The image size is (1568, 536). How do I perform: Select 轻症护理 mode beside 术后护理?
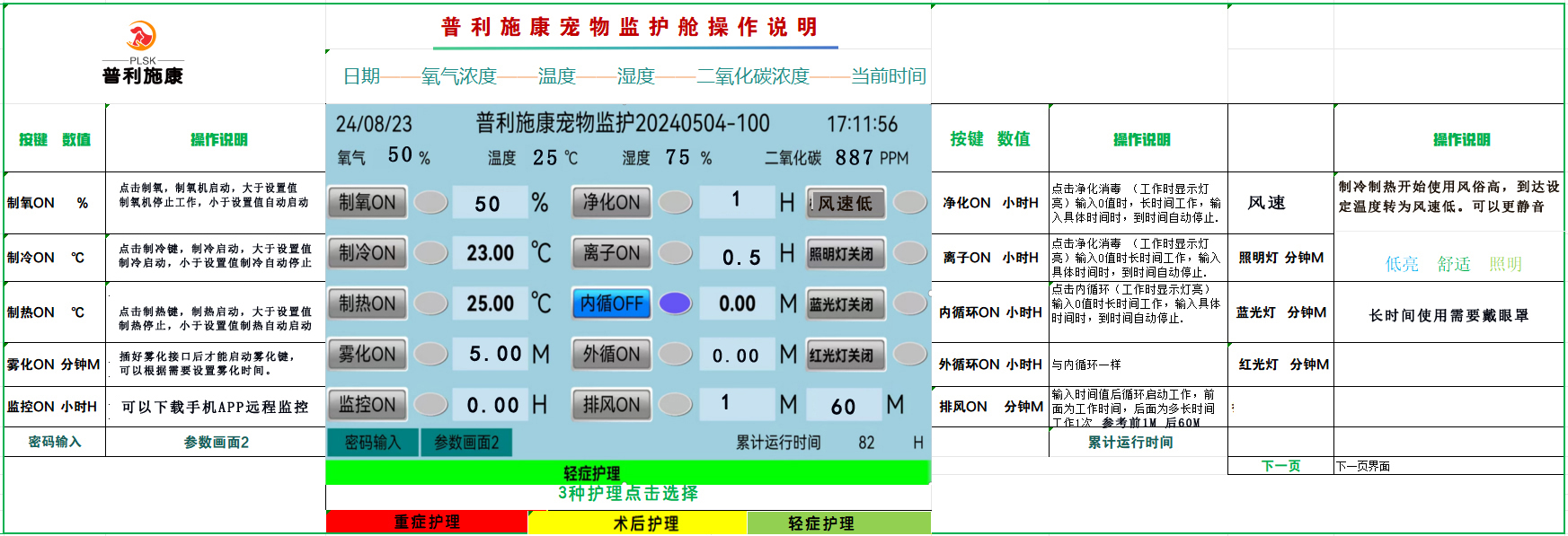click(839, 522)
